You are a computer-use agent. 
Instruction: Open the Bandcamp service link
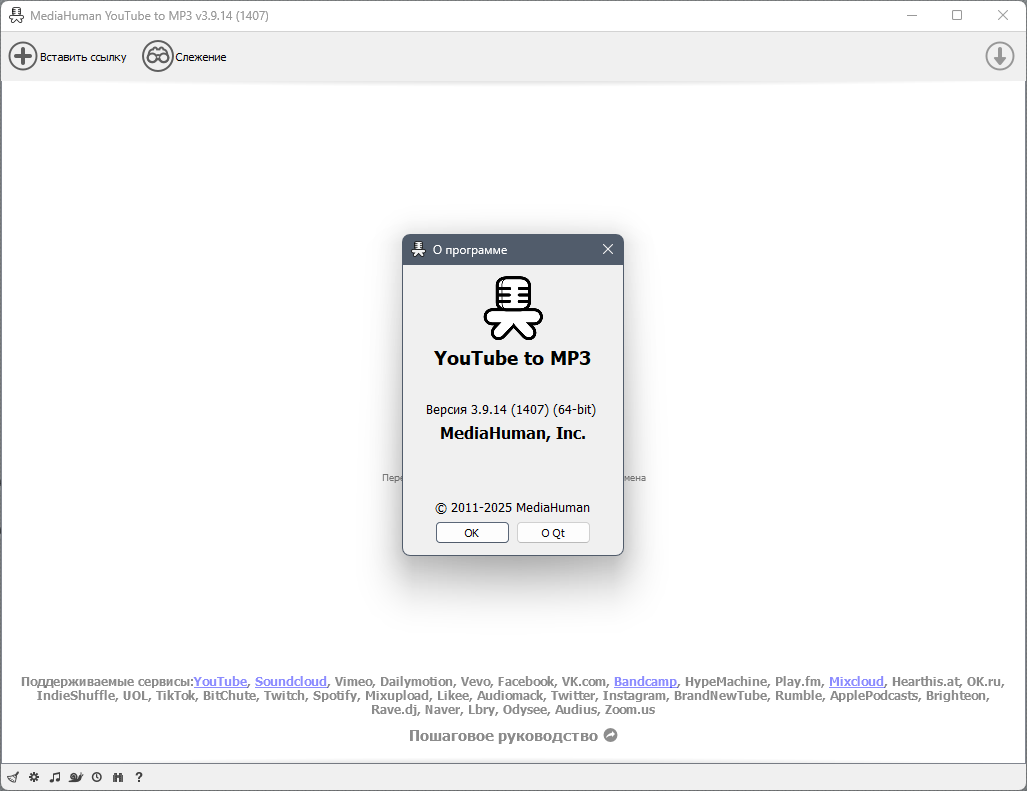645,682
